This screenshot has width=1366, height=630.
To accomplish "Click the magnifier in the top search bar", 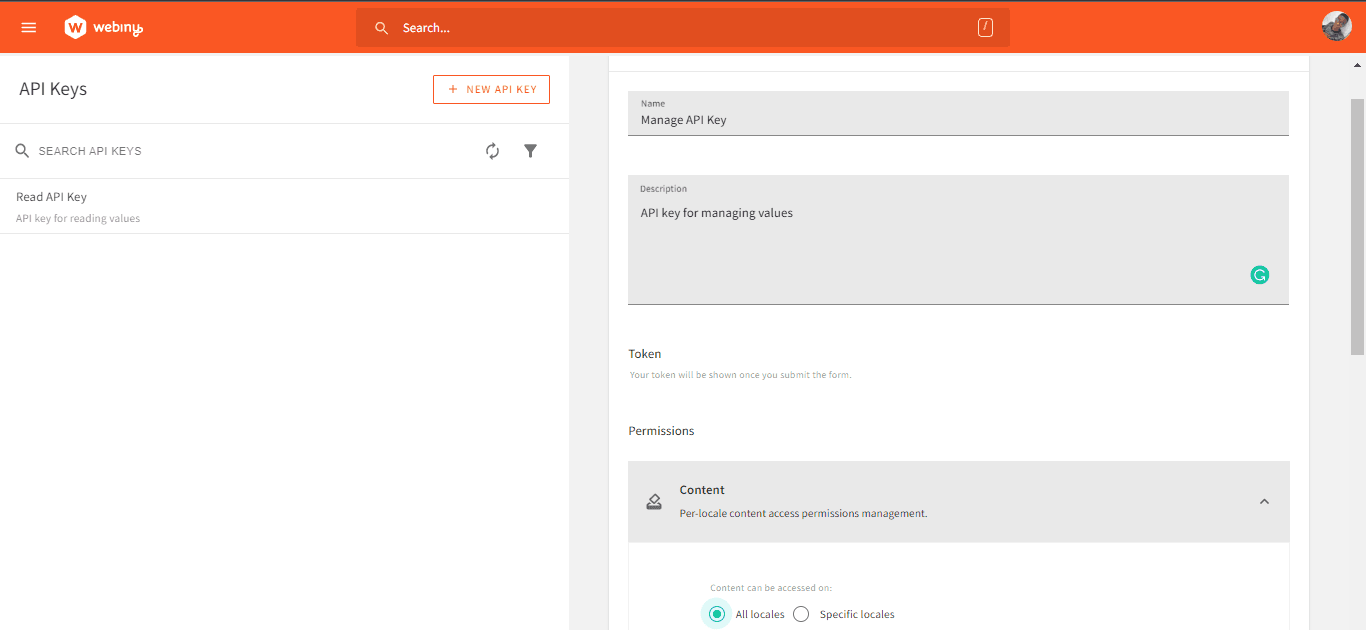I will (381, 27).
